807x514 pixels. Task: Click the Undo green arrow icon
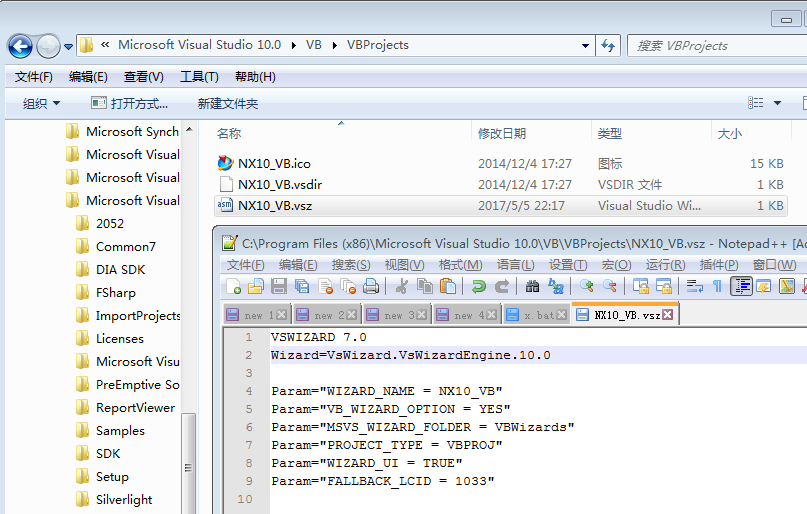coord(479,286)
